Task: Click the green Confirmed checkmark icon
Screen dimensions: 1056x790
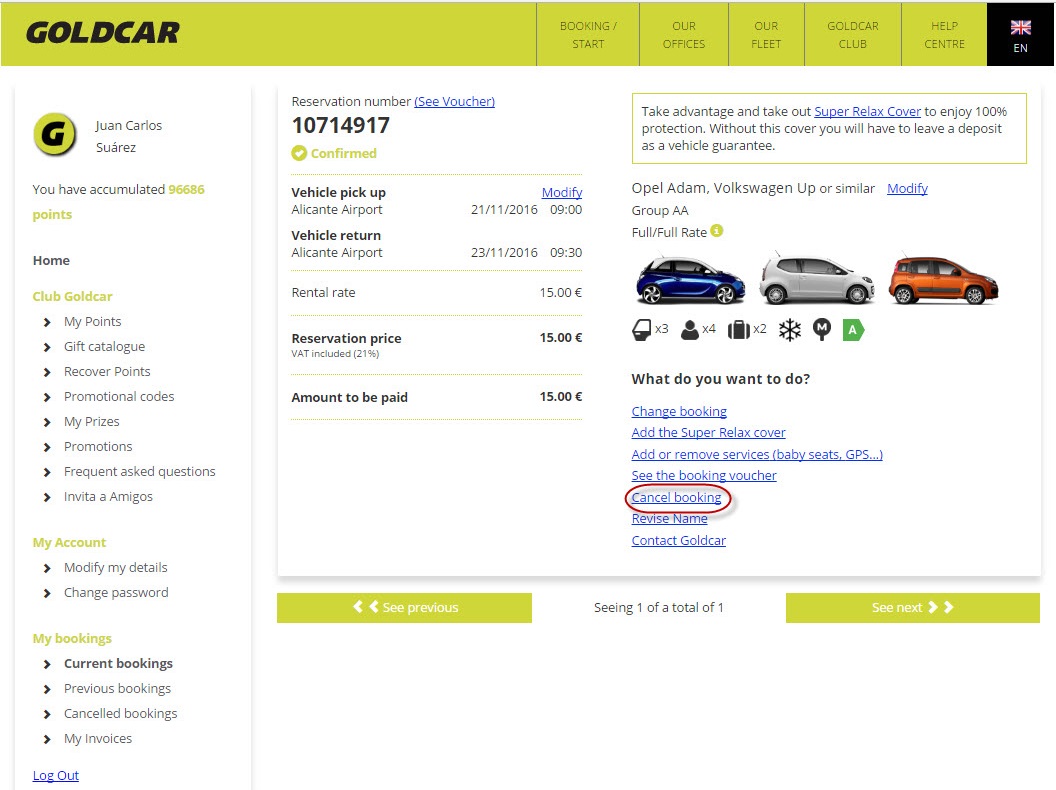Action: pos(299,153)
